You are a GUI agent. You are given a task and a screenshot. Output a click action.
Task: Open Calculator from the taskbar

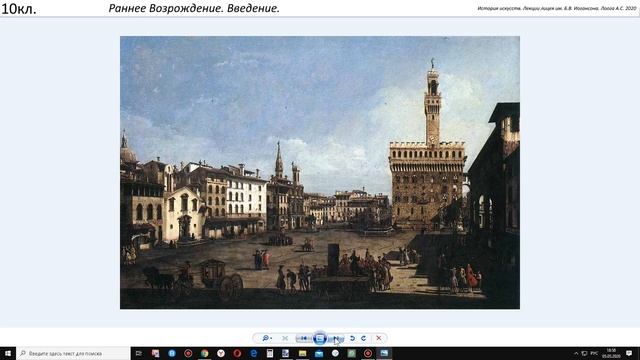tap(270, 353)
